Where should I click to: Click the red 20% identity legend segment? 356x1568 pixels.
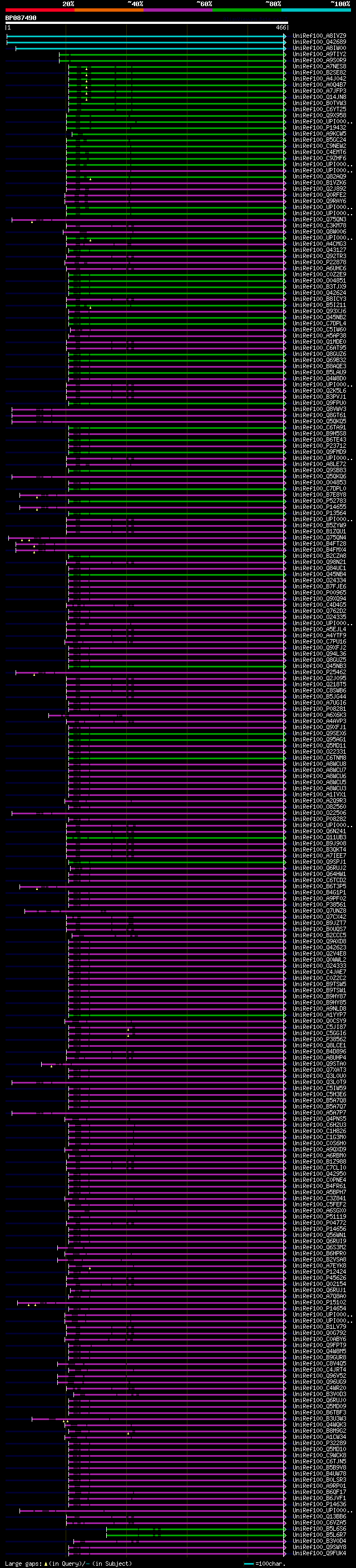coord(39,10)
